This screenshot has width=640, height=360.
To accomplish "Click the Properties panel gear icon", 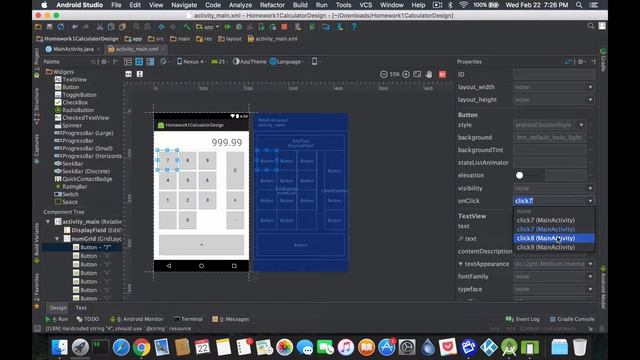I will click(x=580, y=62).
